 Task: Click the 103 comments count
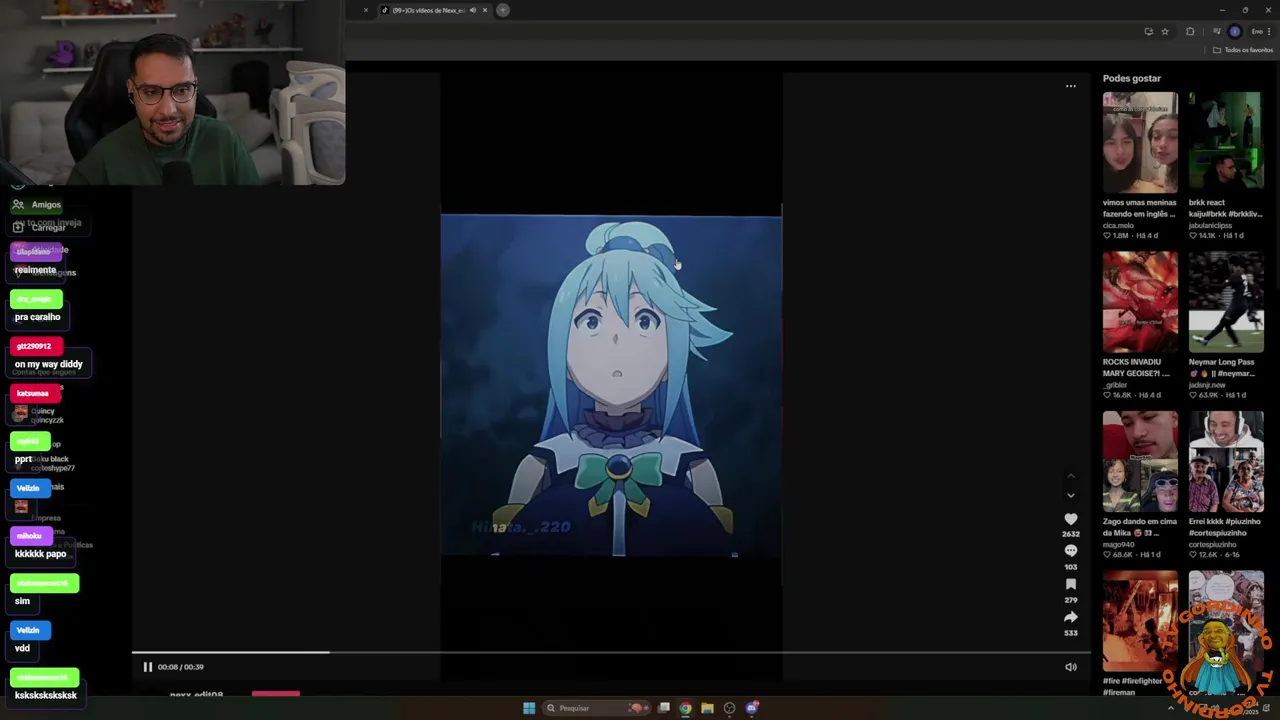1070,567
